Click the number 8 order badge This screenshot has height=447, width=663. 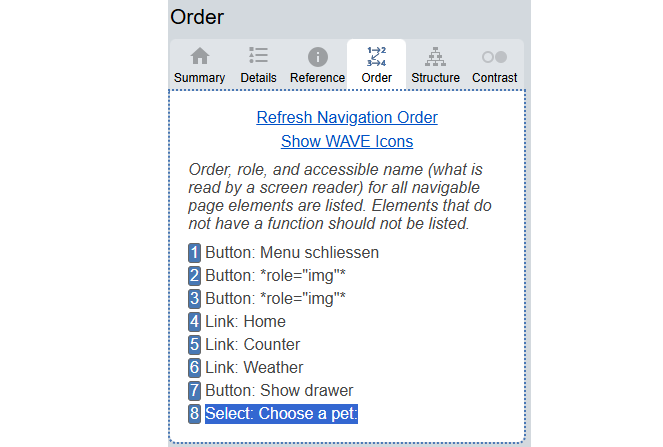point(194,414)
